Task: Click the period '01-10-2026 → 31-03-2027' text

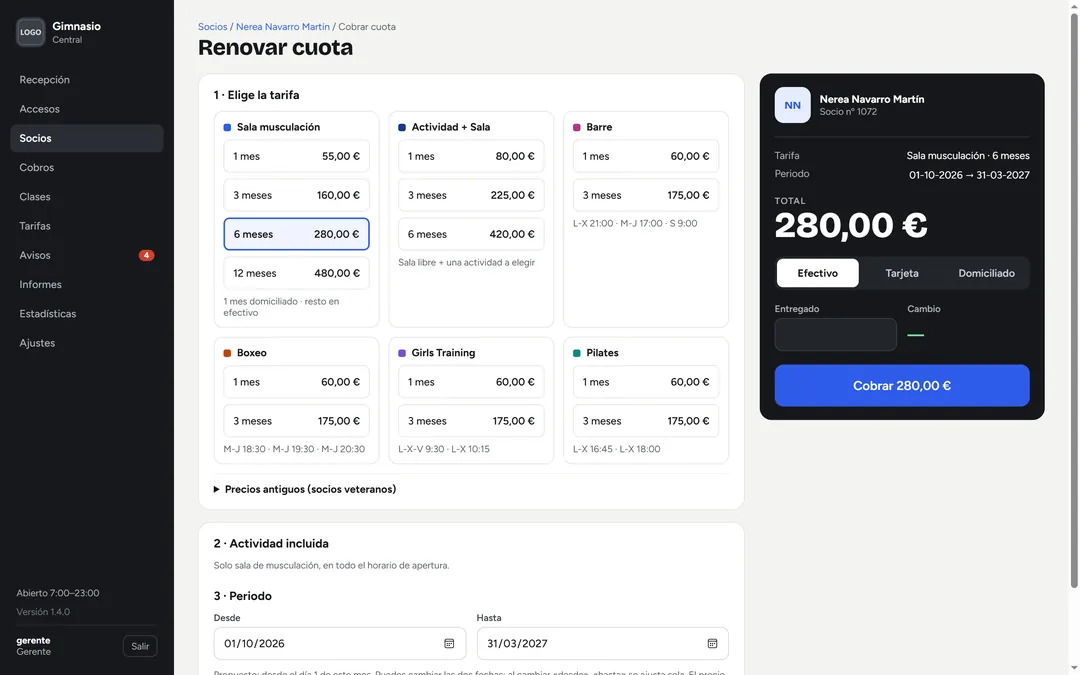Action: [x=969, y=175]
